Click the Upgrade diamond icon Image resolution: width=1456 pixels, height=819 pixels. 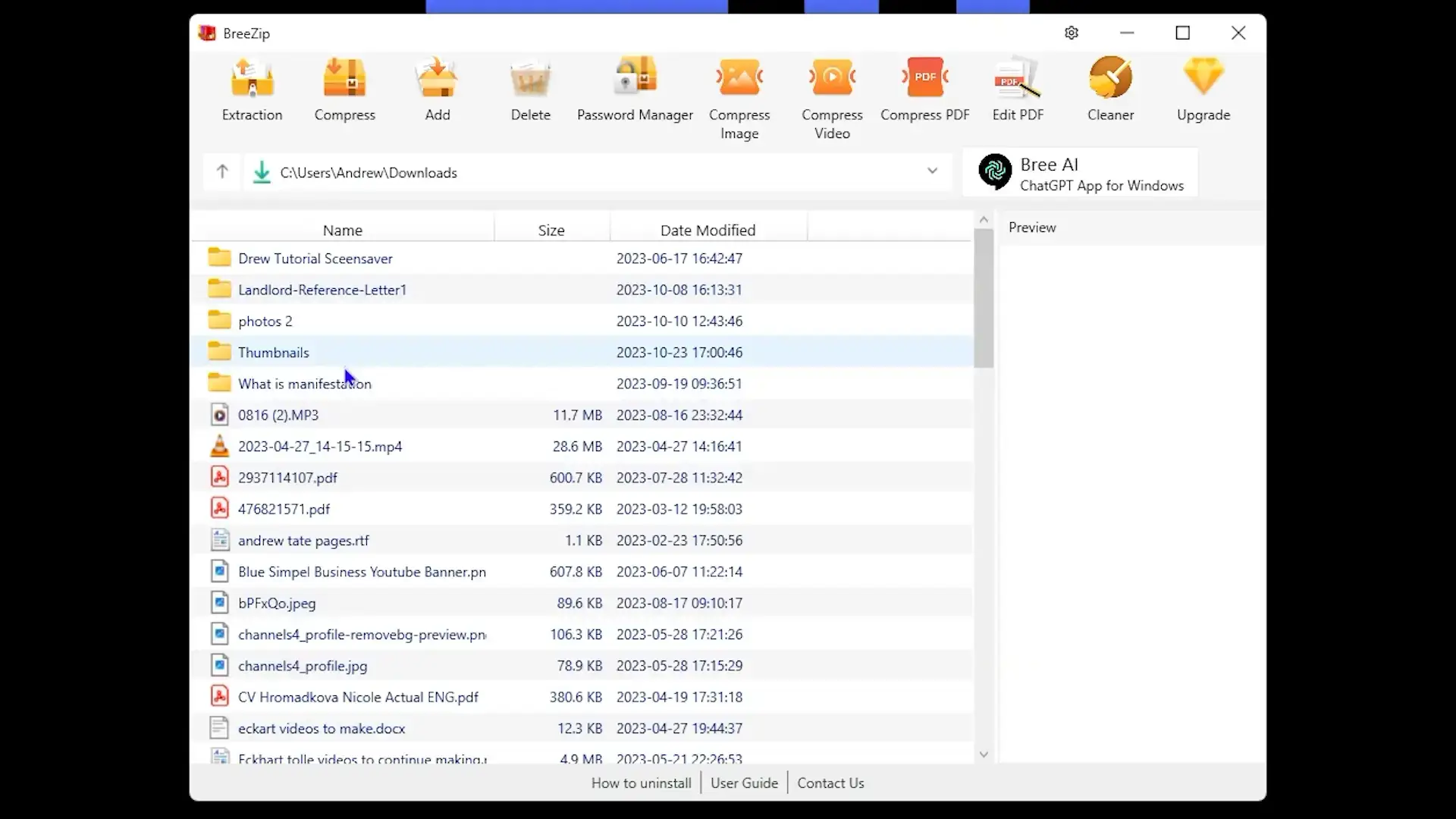(x=1203, y=83)
